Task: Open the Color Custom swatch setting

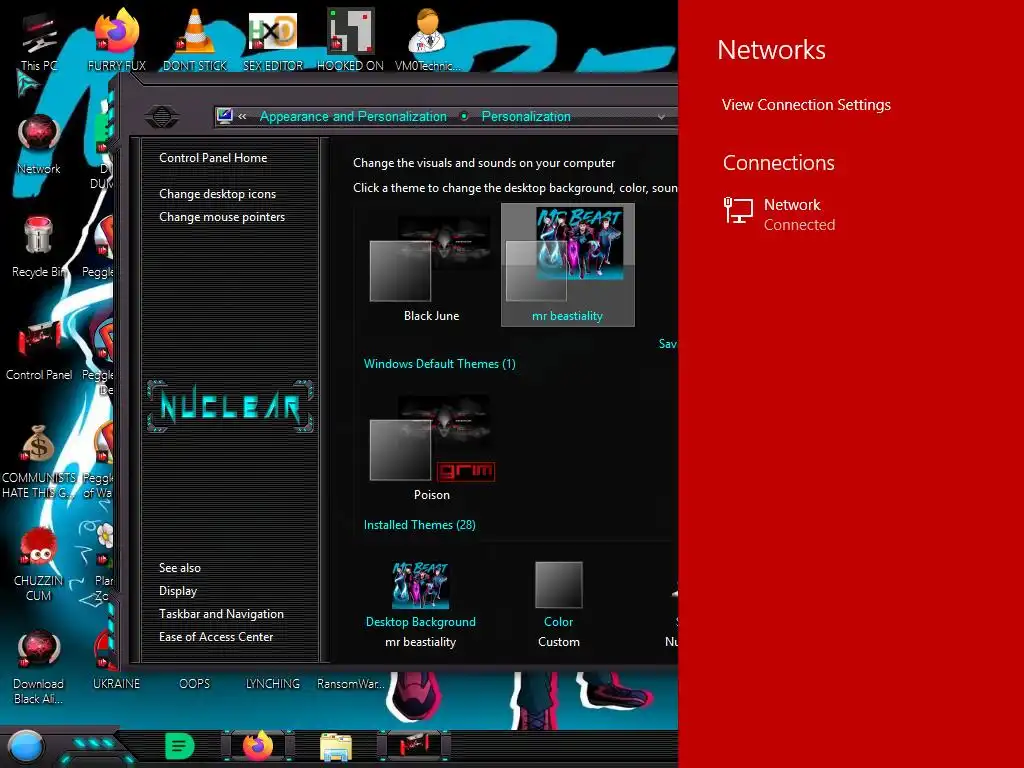Action: [x=558, y=604]
